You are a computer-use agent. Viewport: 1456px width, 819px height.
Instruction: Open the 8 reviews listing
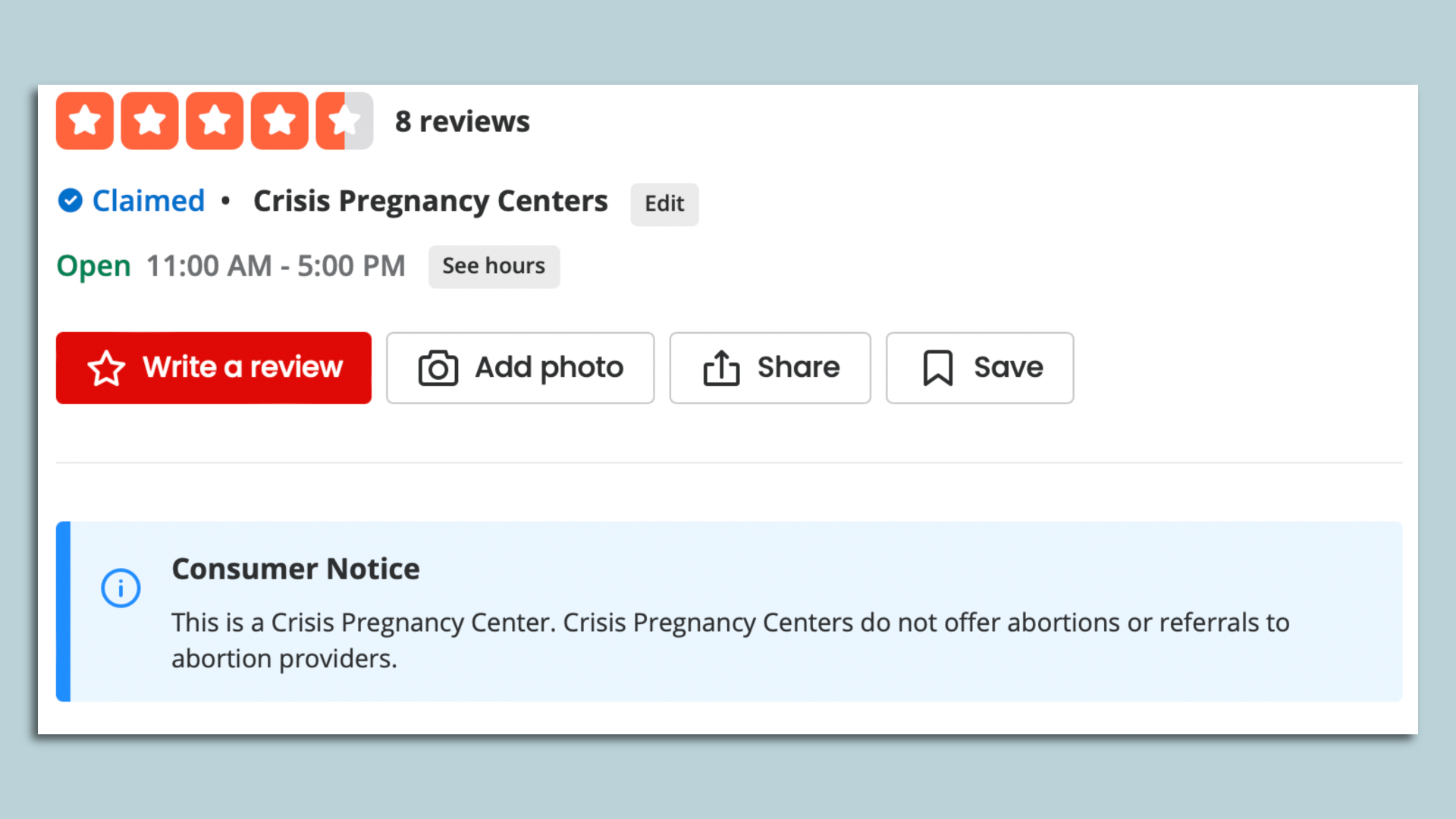pos(462,121)
